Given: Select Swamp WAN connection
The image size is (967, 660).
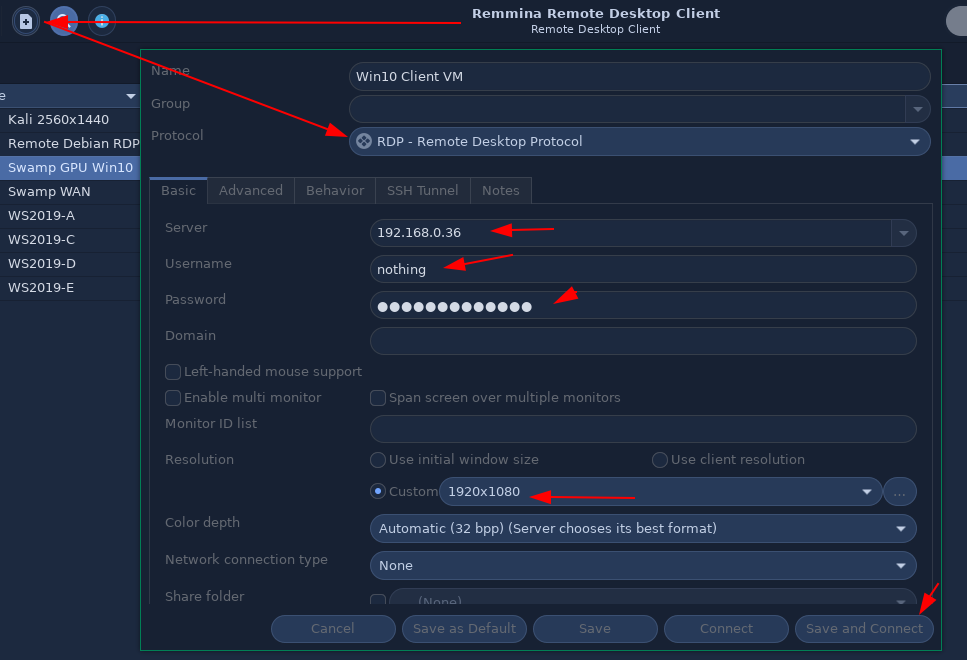Looking at the screenshot, I should 70,192.
